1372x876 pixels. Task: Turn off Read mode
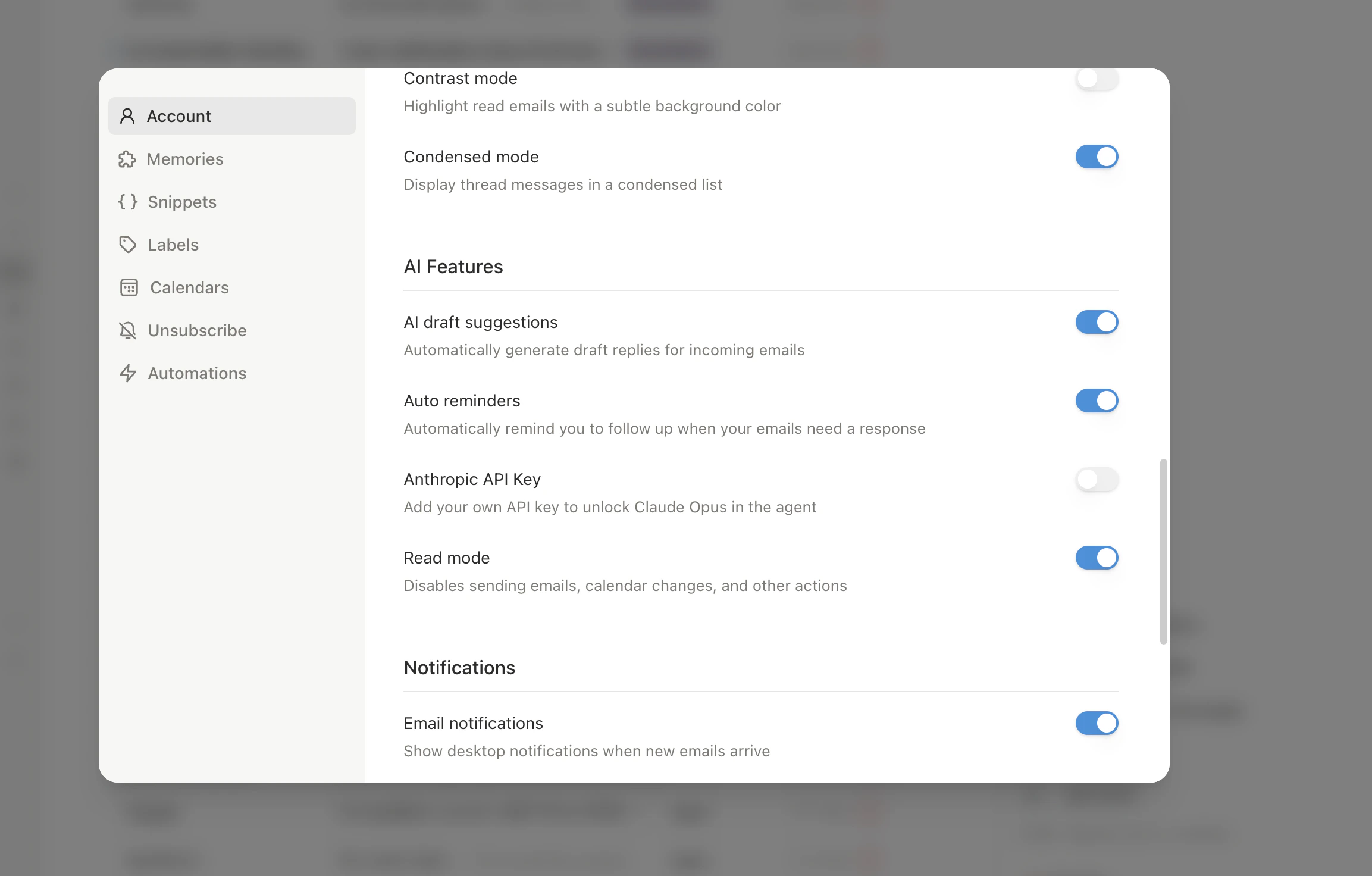tap(1097, 558)
